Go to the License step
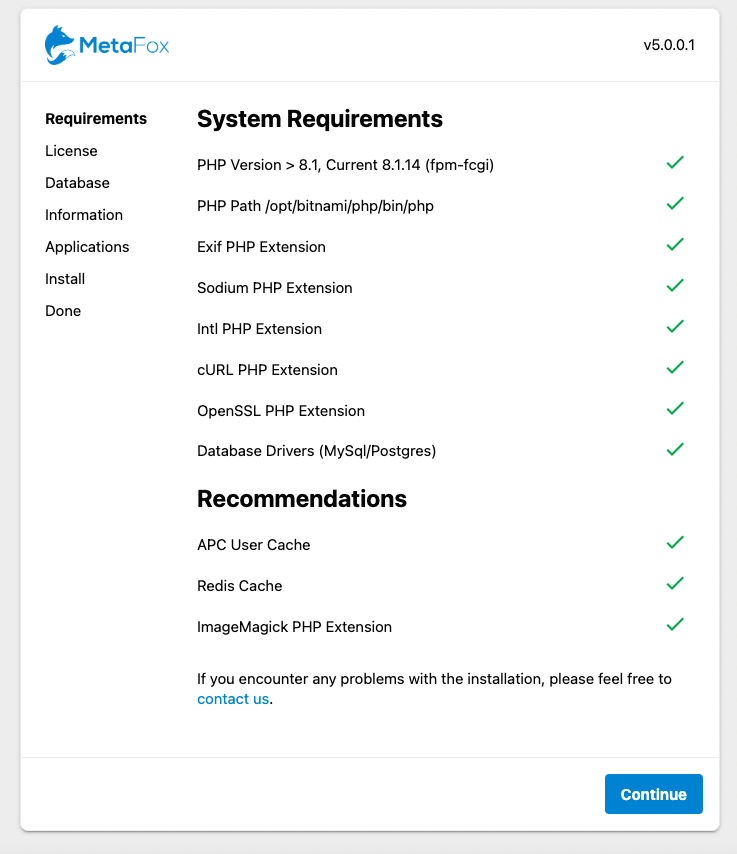The width and height of the screenshot is (737, 854). (71, 151)
